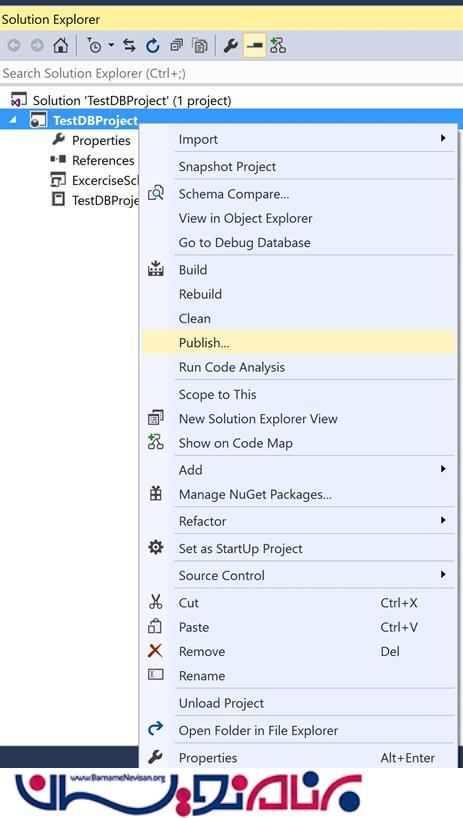This screenshot has width=463, height=818.
Task: Click the Sync with Active Document icon
Action: [x=129, y=46]
